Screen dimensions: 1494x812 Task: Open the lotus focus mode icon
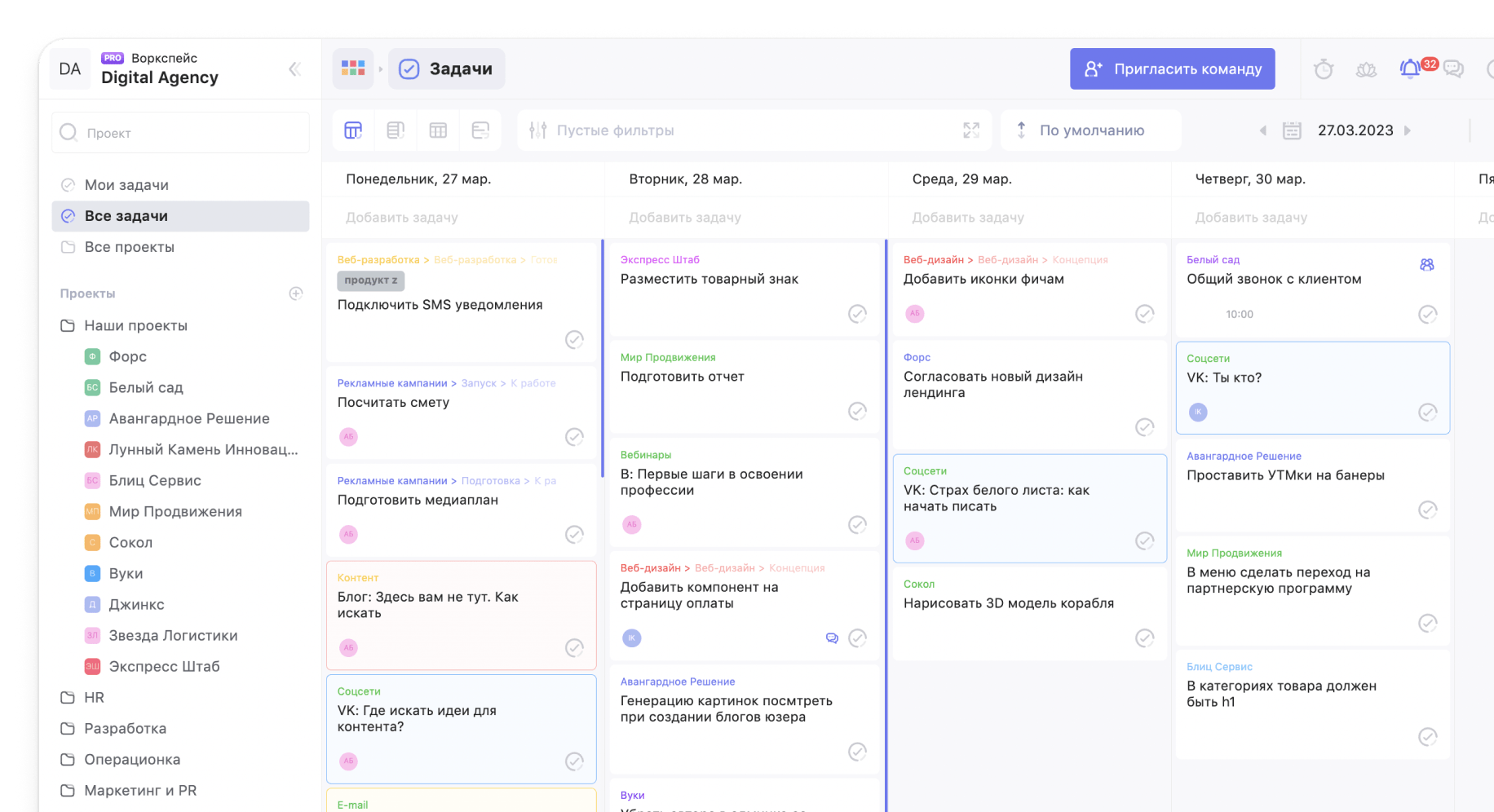coord(1366,69)
